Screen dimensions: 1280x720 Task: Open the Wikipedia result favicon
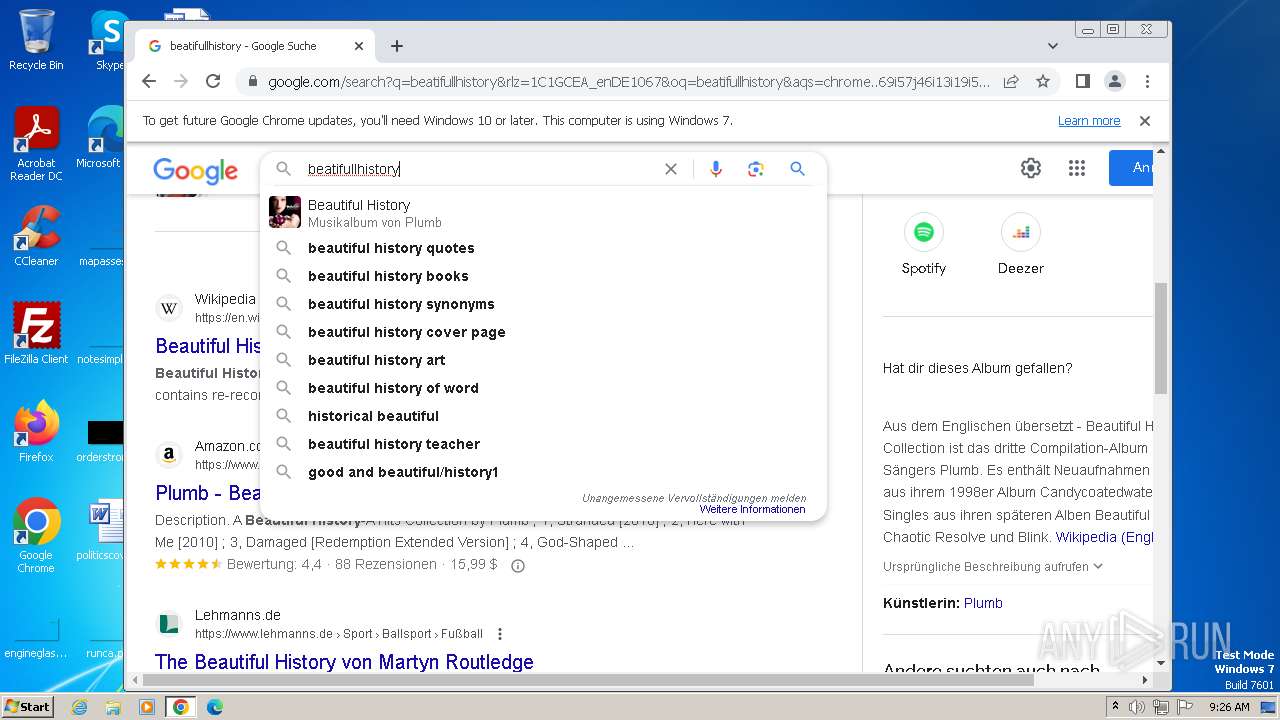click(169, 308)
